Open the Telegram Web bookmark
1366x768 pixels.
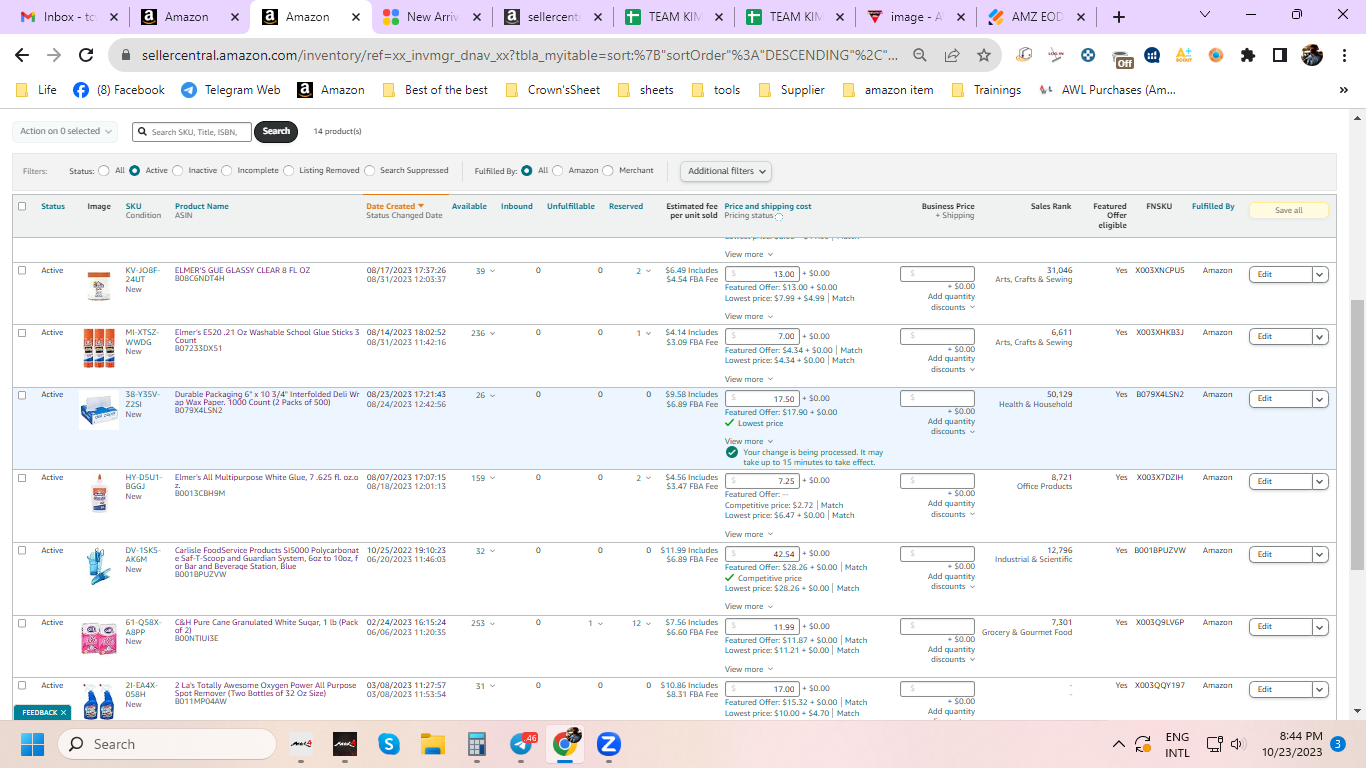pyautogui.click(x=231, y=90)
